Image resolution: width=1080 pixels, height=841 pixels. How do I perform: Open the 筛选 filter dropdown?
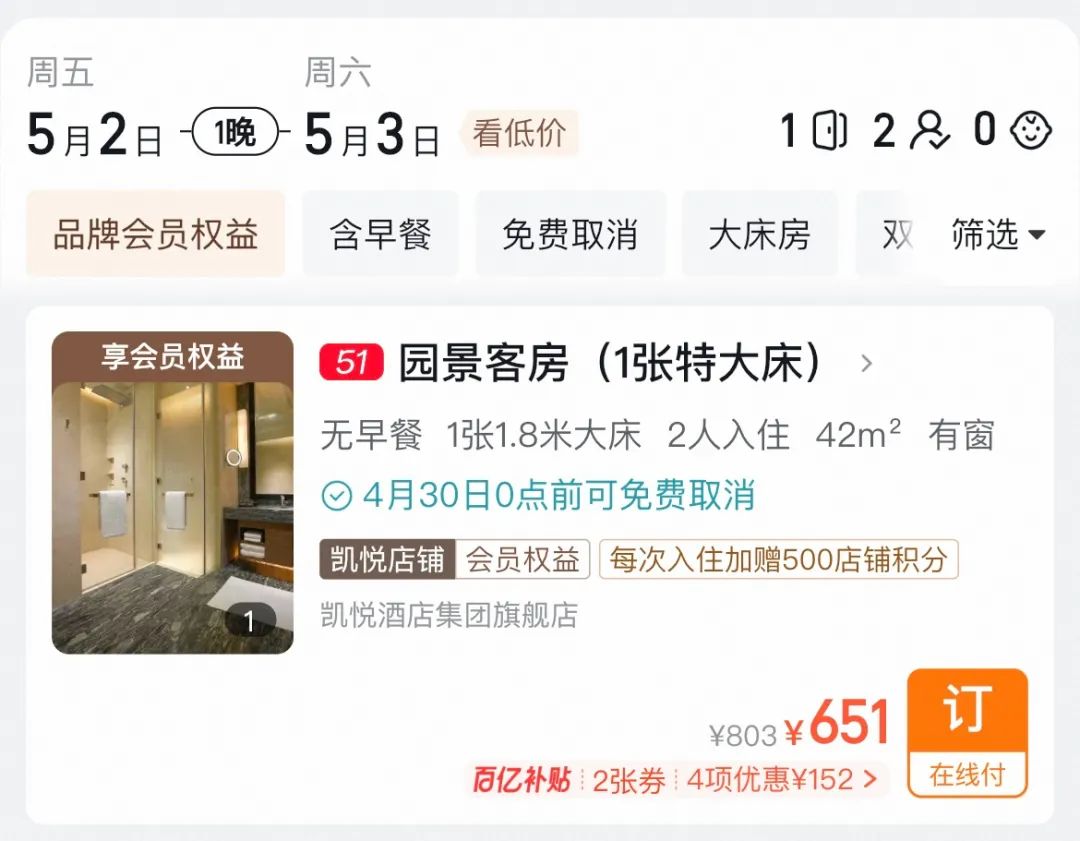pyautogui.click(x=998, y=234)
